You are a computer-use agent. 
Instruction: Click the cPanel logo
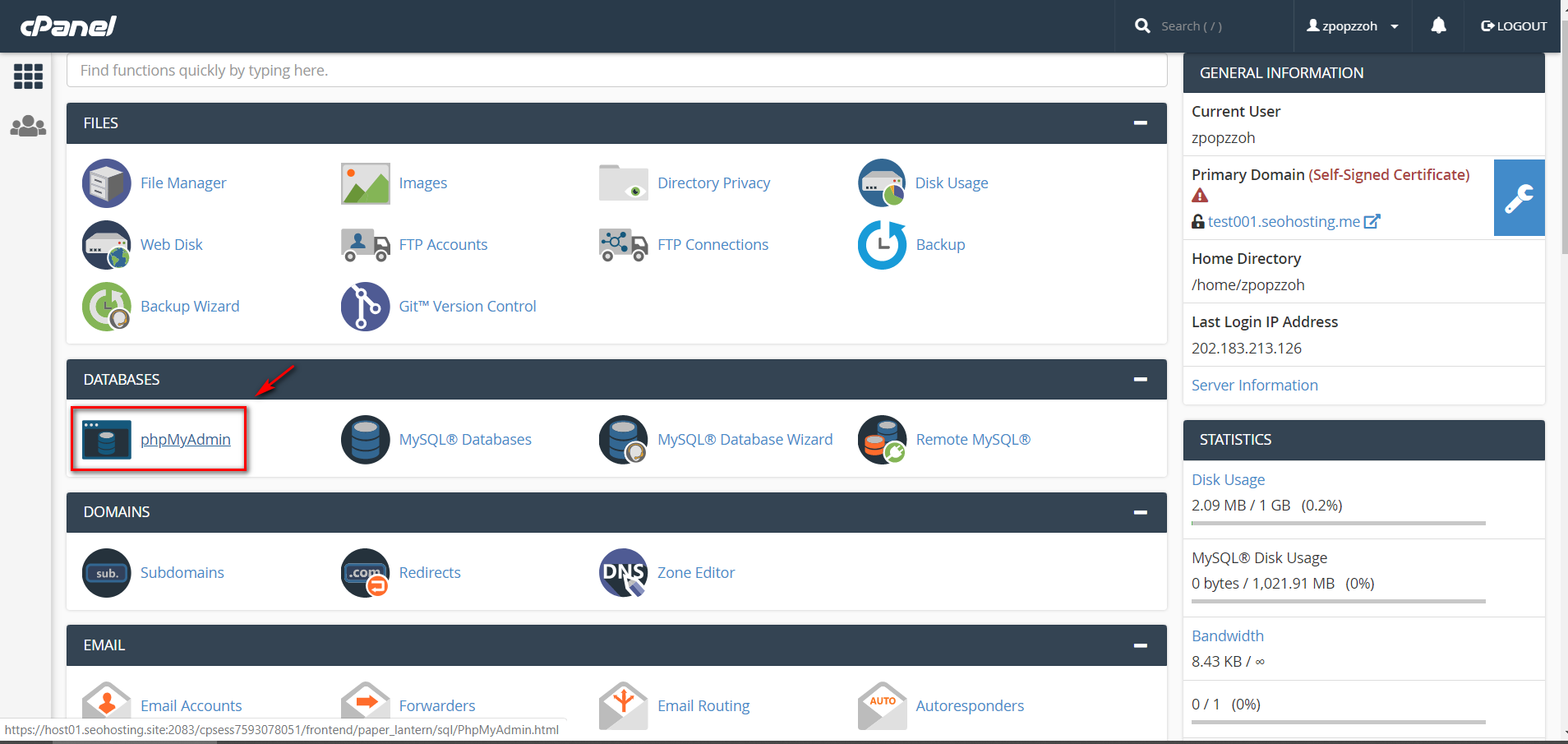tap(68, 26)
